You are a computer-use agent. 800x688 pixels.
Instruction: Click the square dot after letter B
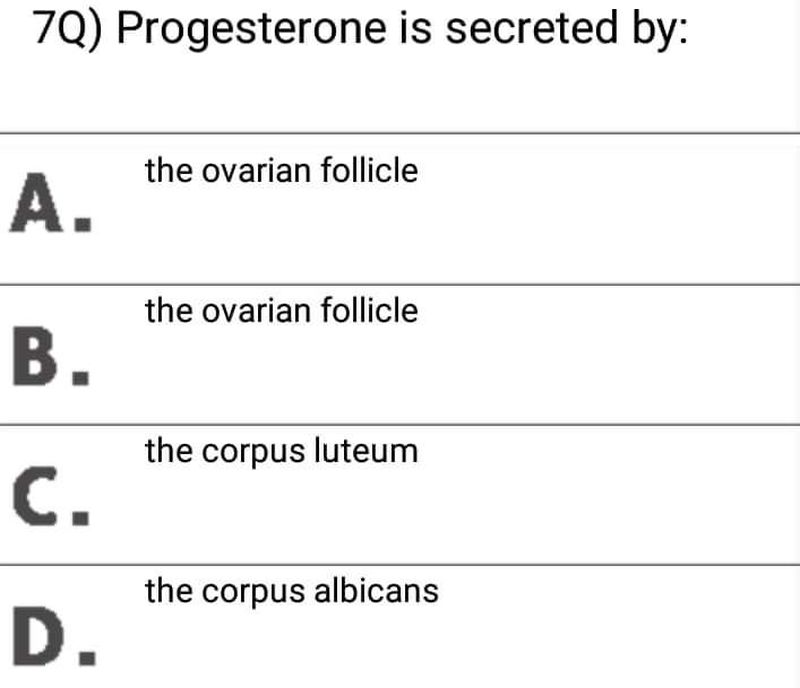[x=88, y=379]
